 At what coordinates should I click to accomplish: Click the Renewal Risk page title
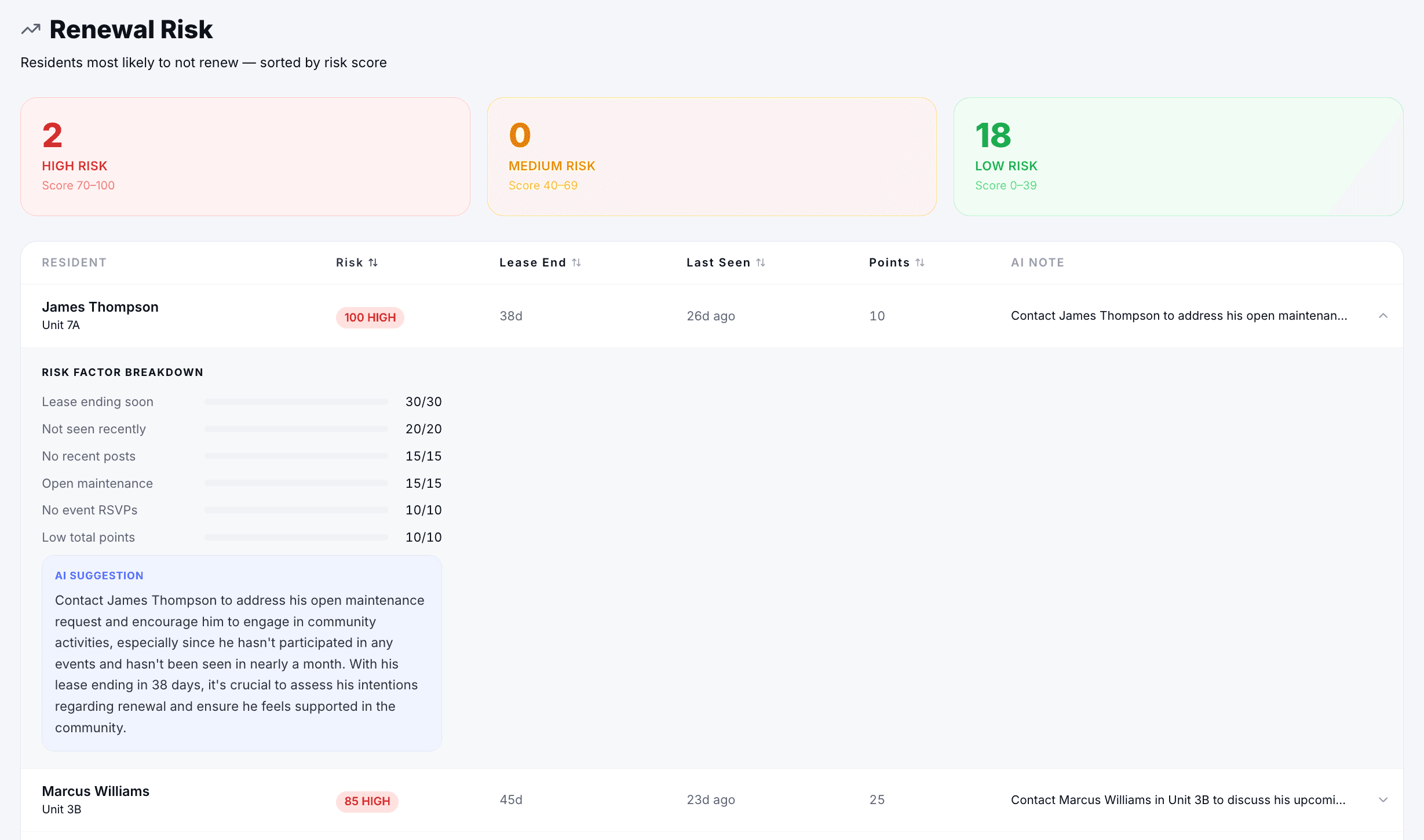pyautogui.click(x=131, y=29)
